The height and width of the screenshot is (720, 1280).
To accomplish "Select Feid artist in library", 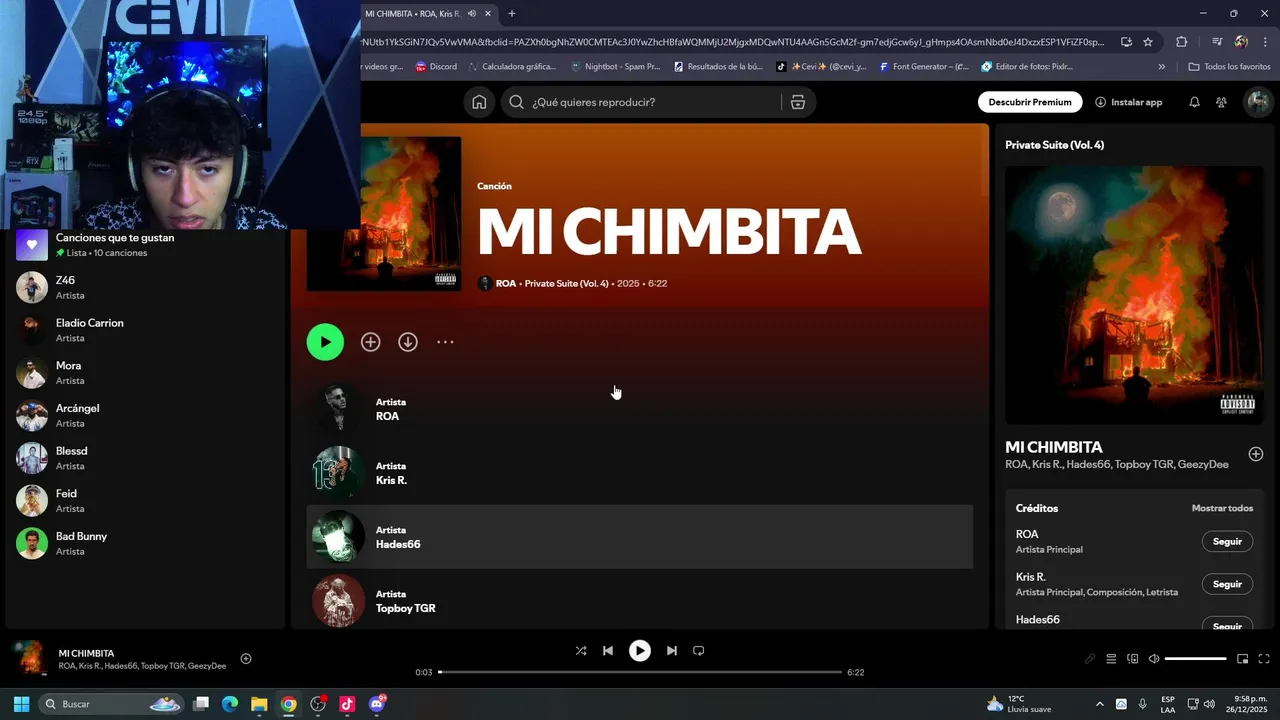I will tap(145, 500).
